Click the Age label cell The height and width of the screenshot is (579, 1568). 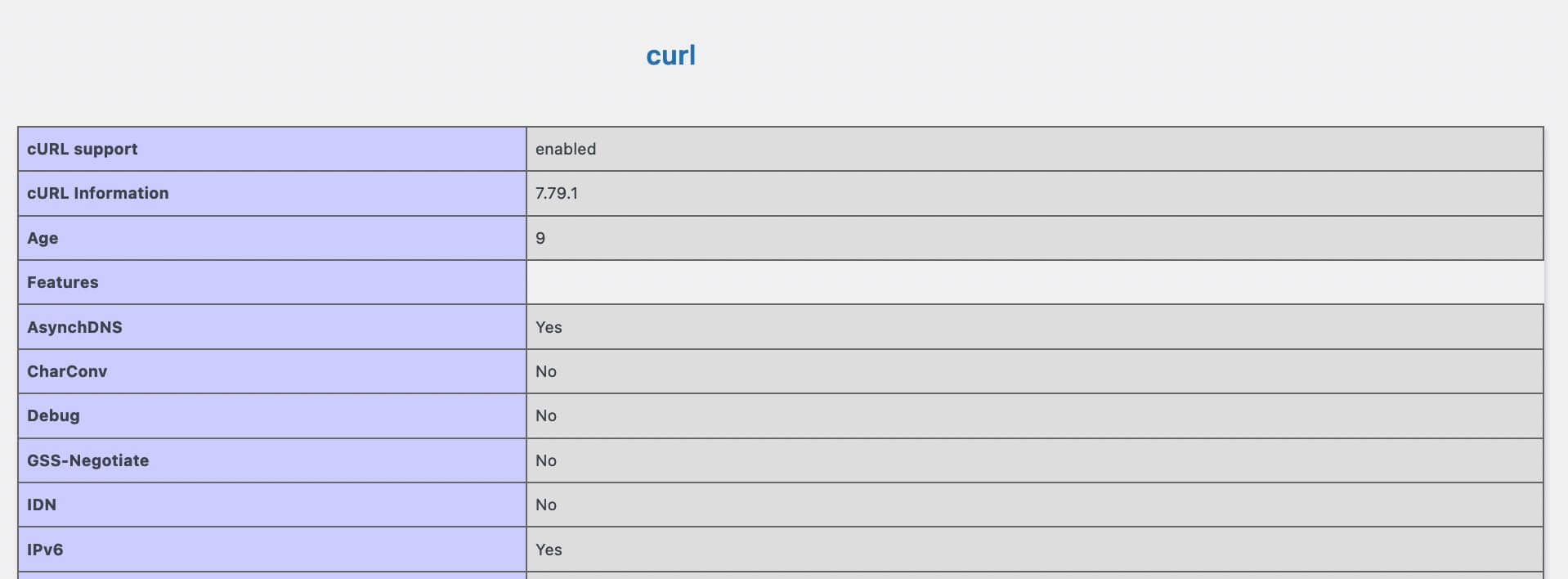pyautogui.click(x=43, y=238)
